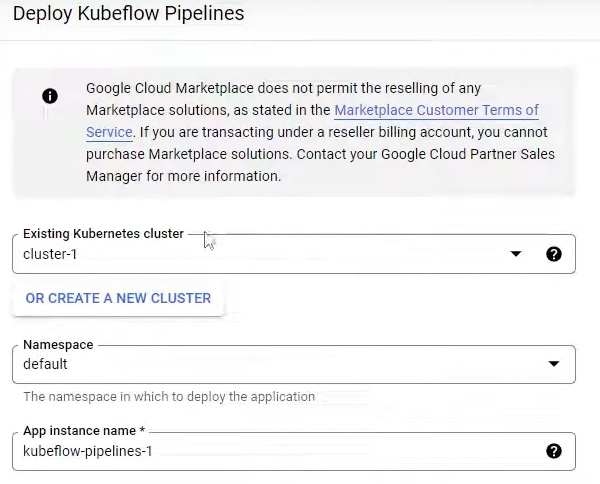Click the Deploy Kubeflow Pipelines heading
600x484 pixels.
point(128,14)
